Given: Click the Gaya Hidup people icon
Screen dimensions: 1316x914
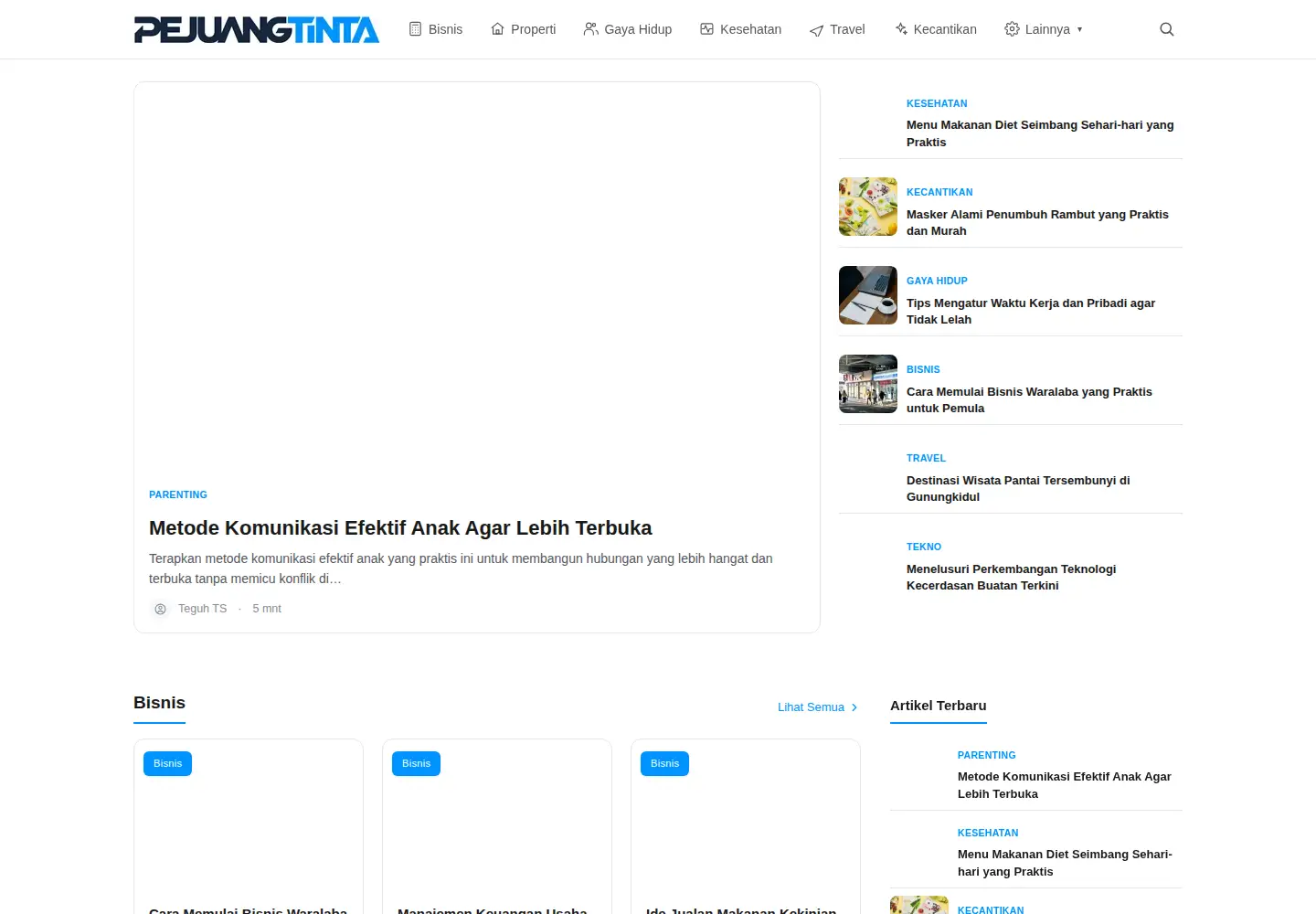Looking at the screenshot, I should click(x=591, y=29).
